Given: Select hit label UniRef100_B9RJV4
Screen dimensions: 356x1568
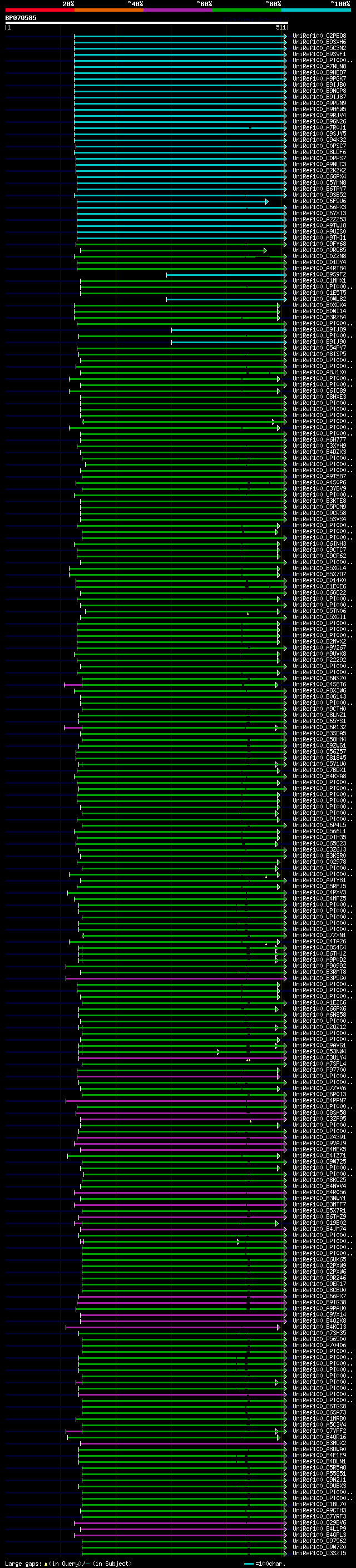Looking at the screenshot, I should pos(319,116).
